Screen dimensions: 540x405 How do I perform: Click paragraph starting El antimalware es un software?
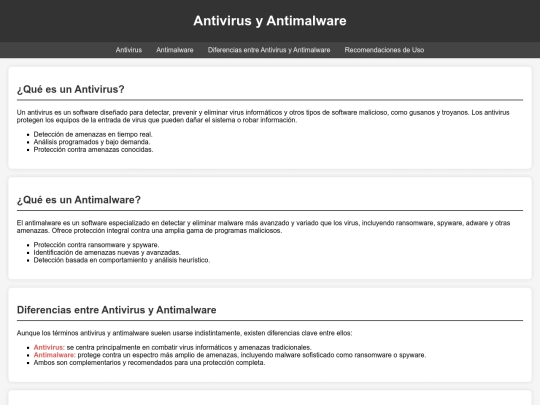[x=263, y=227]
